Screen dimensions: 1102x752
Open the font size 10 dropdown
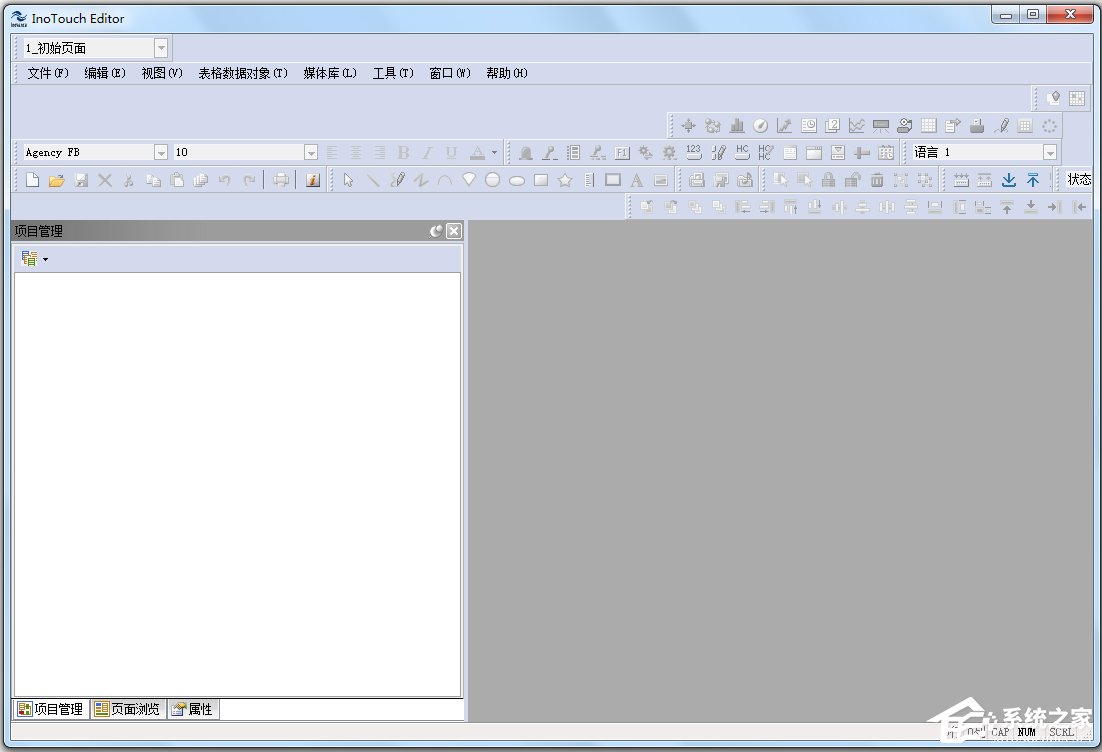point(311,152)
